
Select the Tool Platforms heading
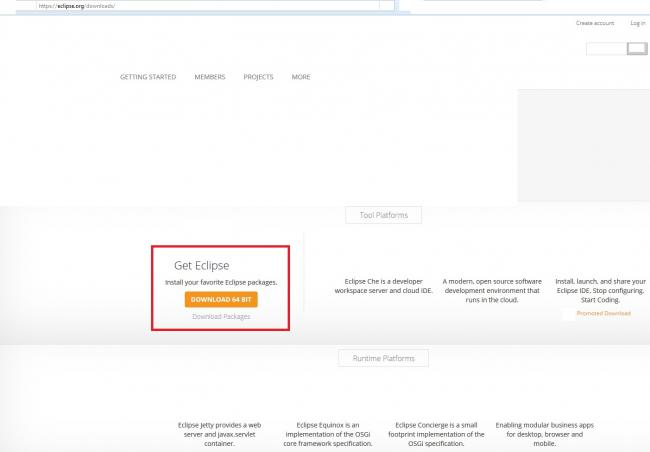(x=383, y=215)
